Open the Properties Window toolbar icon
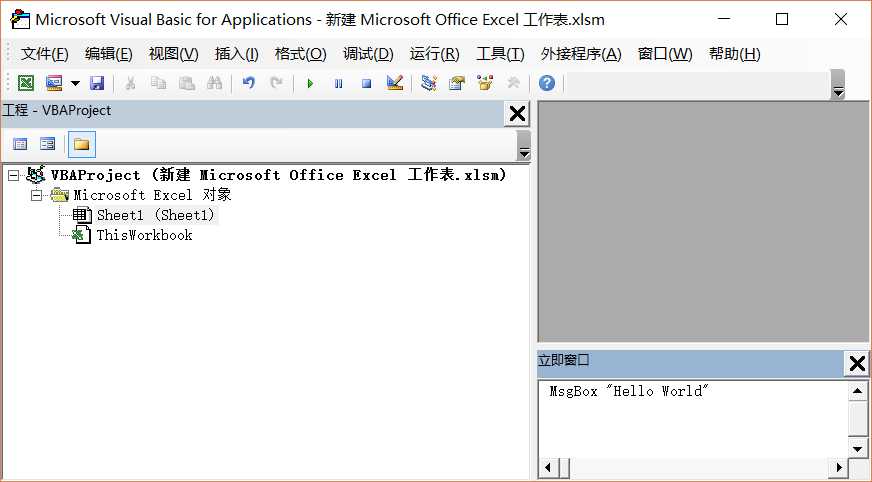 coord(457,83)
